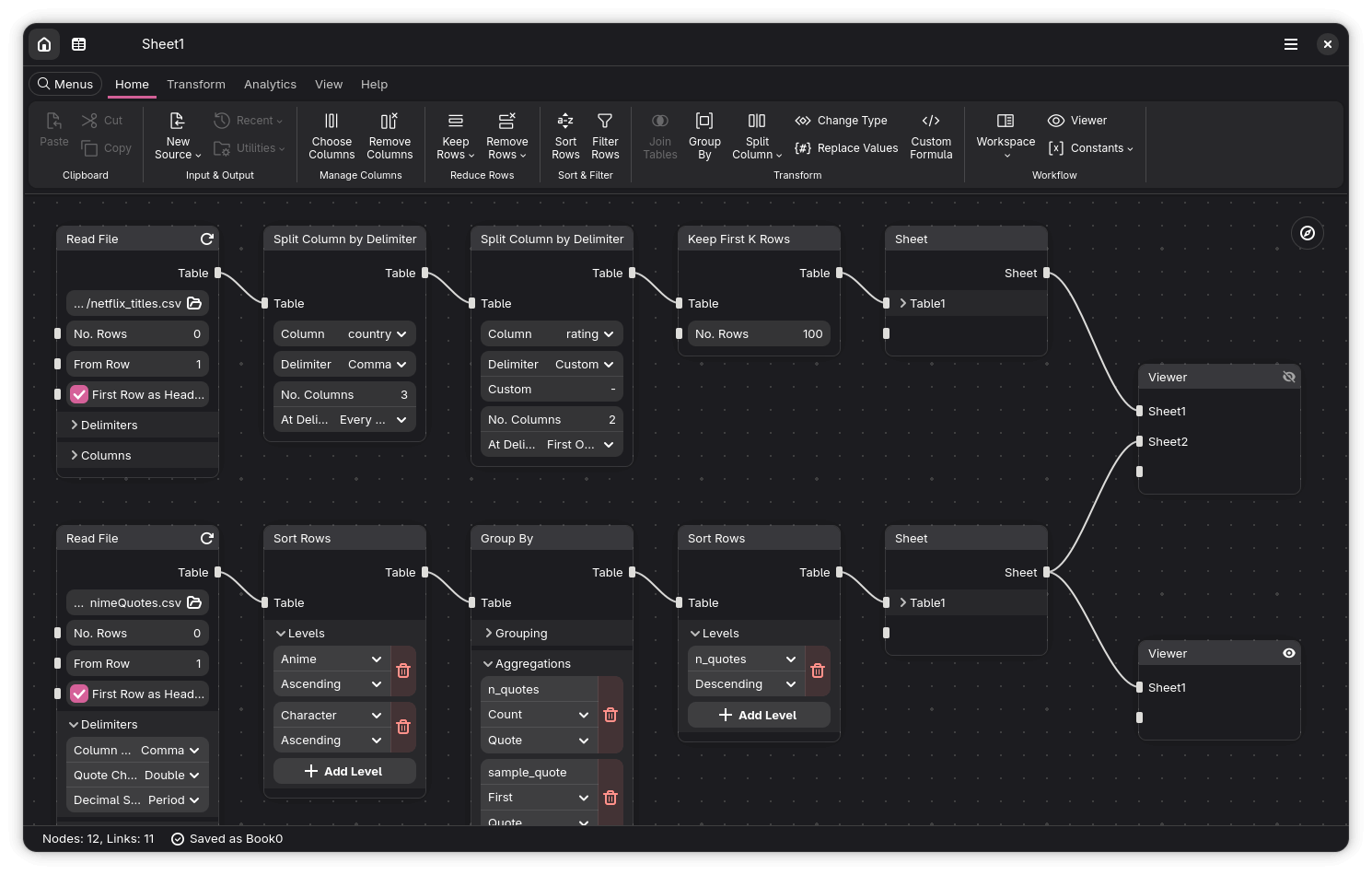Delete the sample_quote aggregation
Viewport: 1372px width, 875px height.
coord(610,798)
